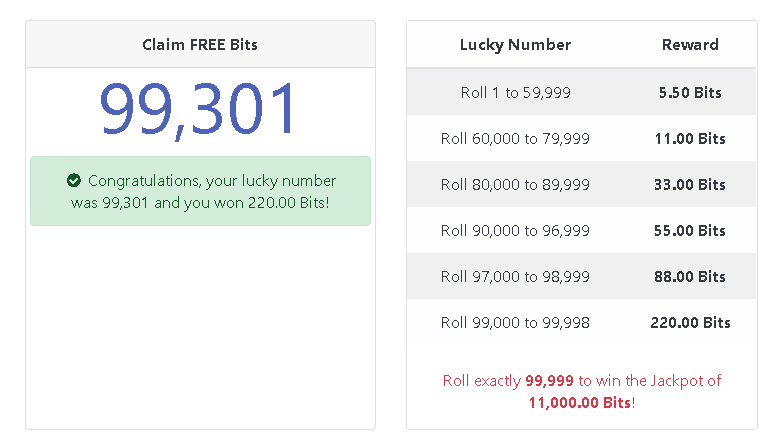Click the Roll 99,000 to 99,998 row
Screen dimensions: 763x448
click(515, 323)
